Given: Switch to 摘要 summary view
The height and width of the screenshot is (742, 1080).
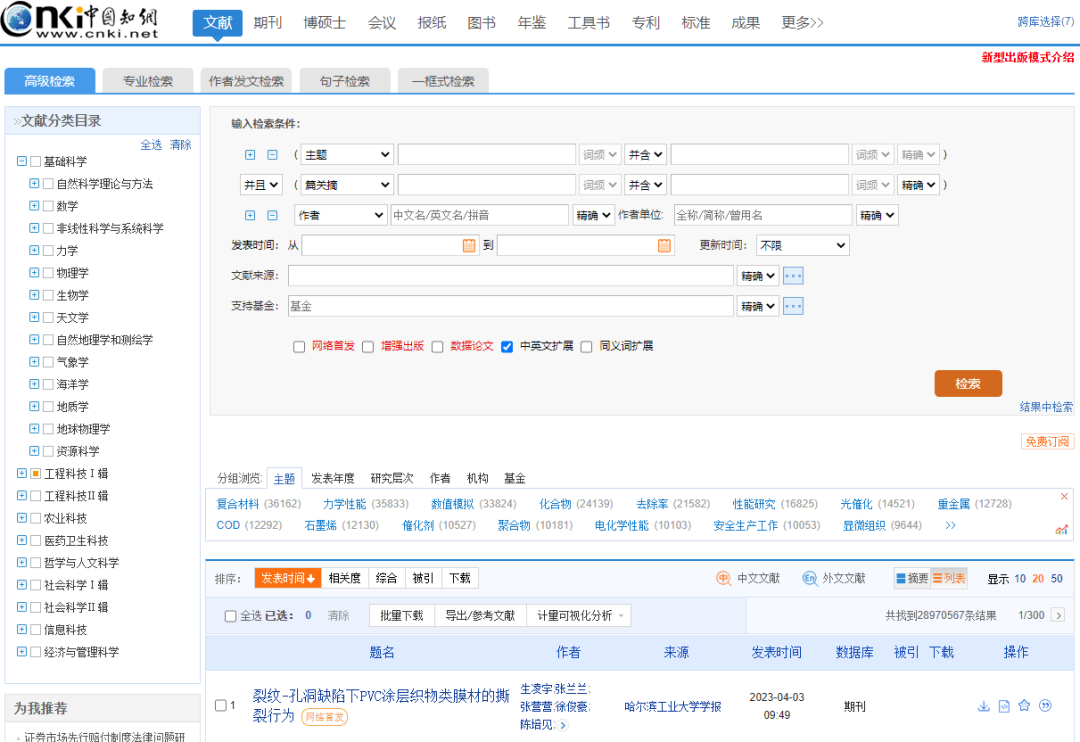Looking at the screenshot, I should [912, 578].
